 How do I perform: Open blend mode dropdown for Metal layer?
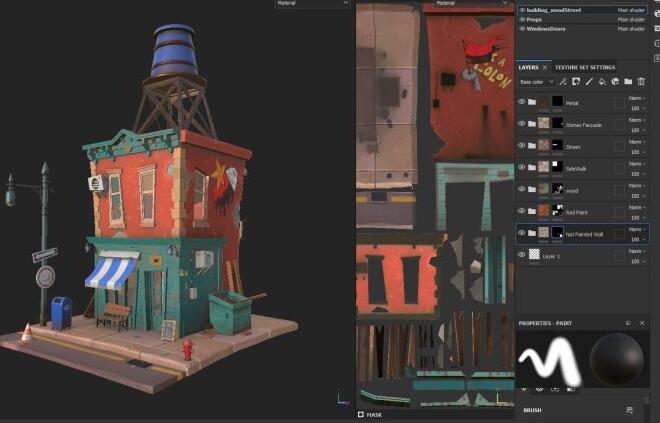pyautogui.click(x=636, y=98)
